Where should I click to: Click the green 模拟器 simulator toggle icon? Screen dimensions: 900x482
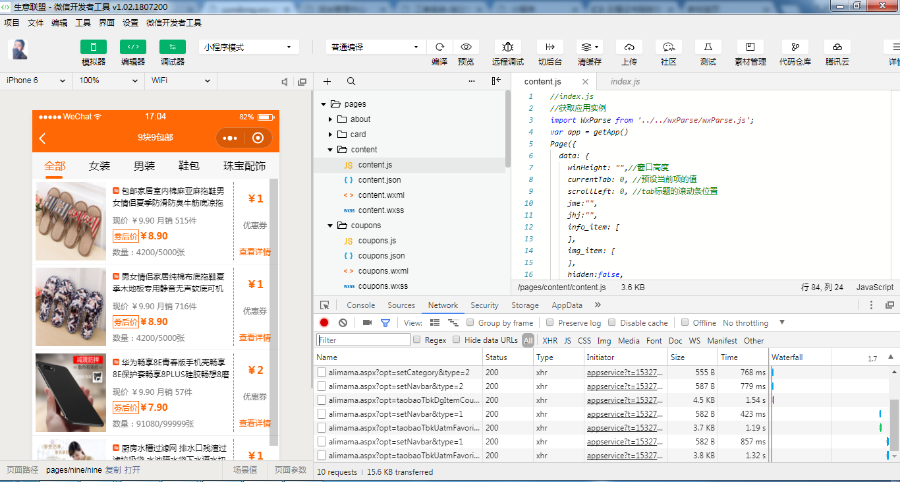click(93, 47)
